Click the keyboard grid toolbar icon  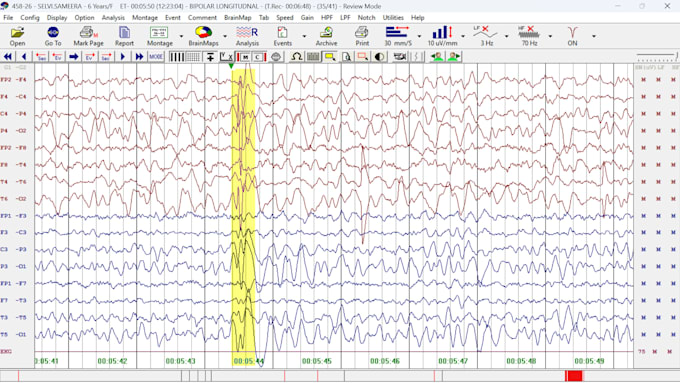point(313,57)
